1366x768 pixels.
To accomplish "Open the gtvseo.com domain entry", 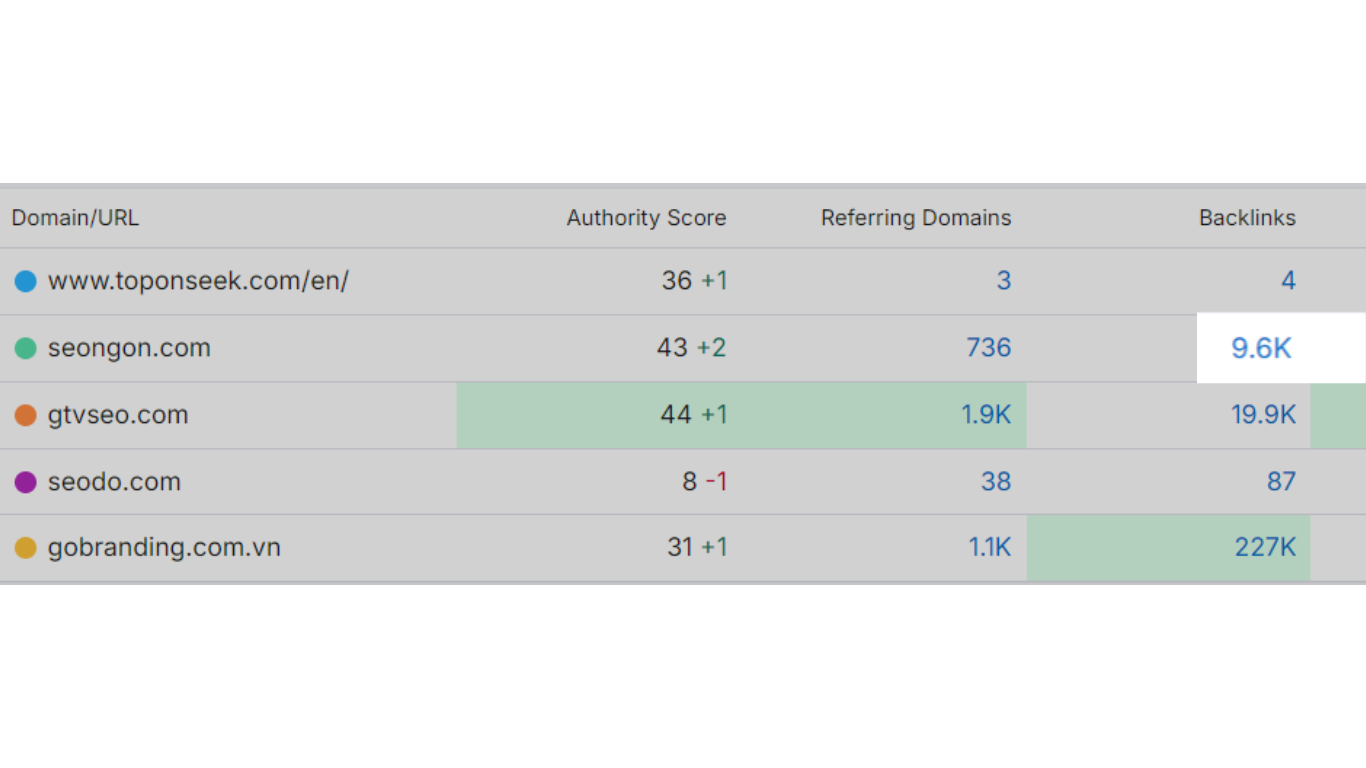I will click(118, 415).
